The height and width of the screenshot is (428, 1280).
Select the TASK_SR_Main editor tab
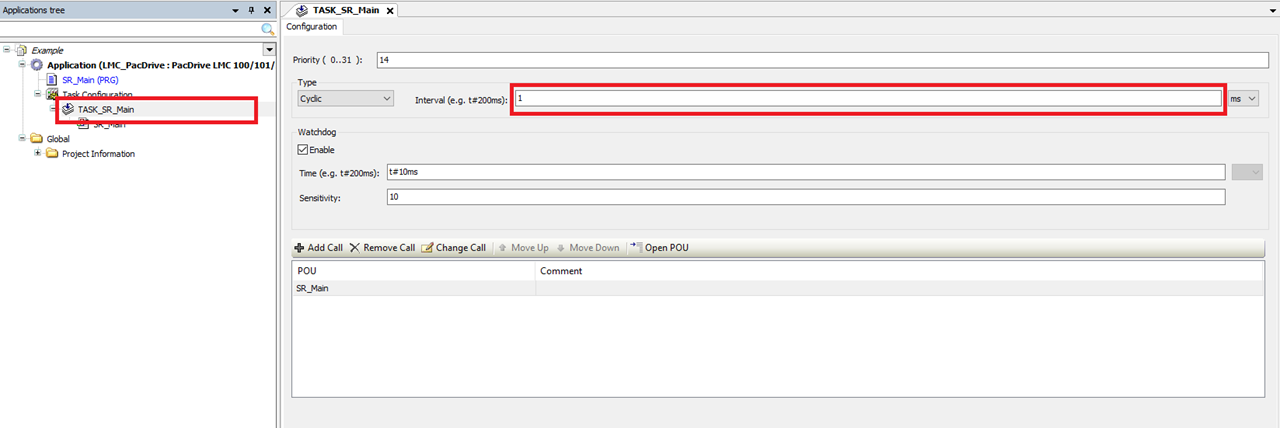[x=340, y=10]
